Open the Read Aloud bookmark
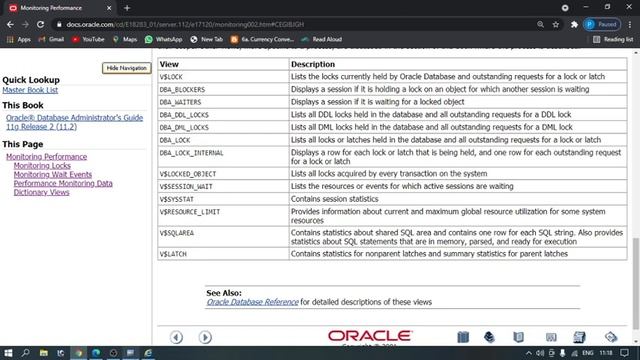The image size is (640, 360). pos(322,40)
